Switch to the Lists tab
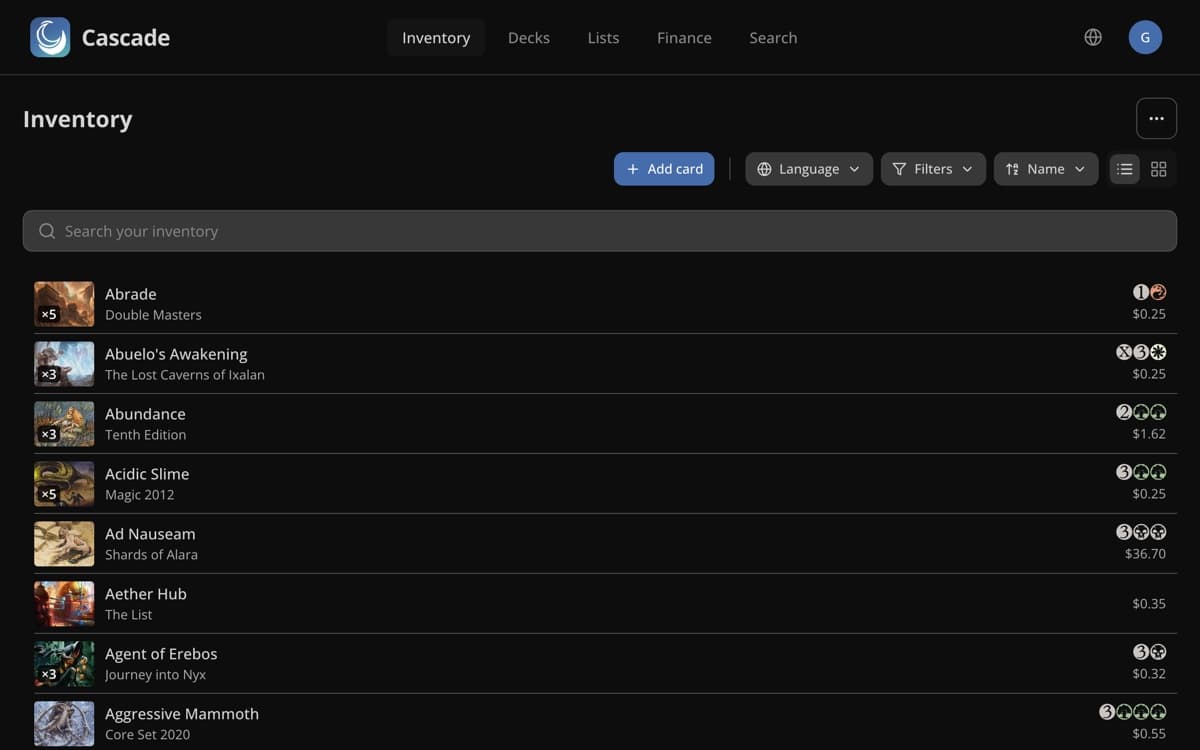The width and height of the screenshot is (1200, 750). (603, 38)
